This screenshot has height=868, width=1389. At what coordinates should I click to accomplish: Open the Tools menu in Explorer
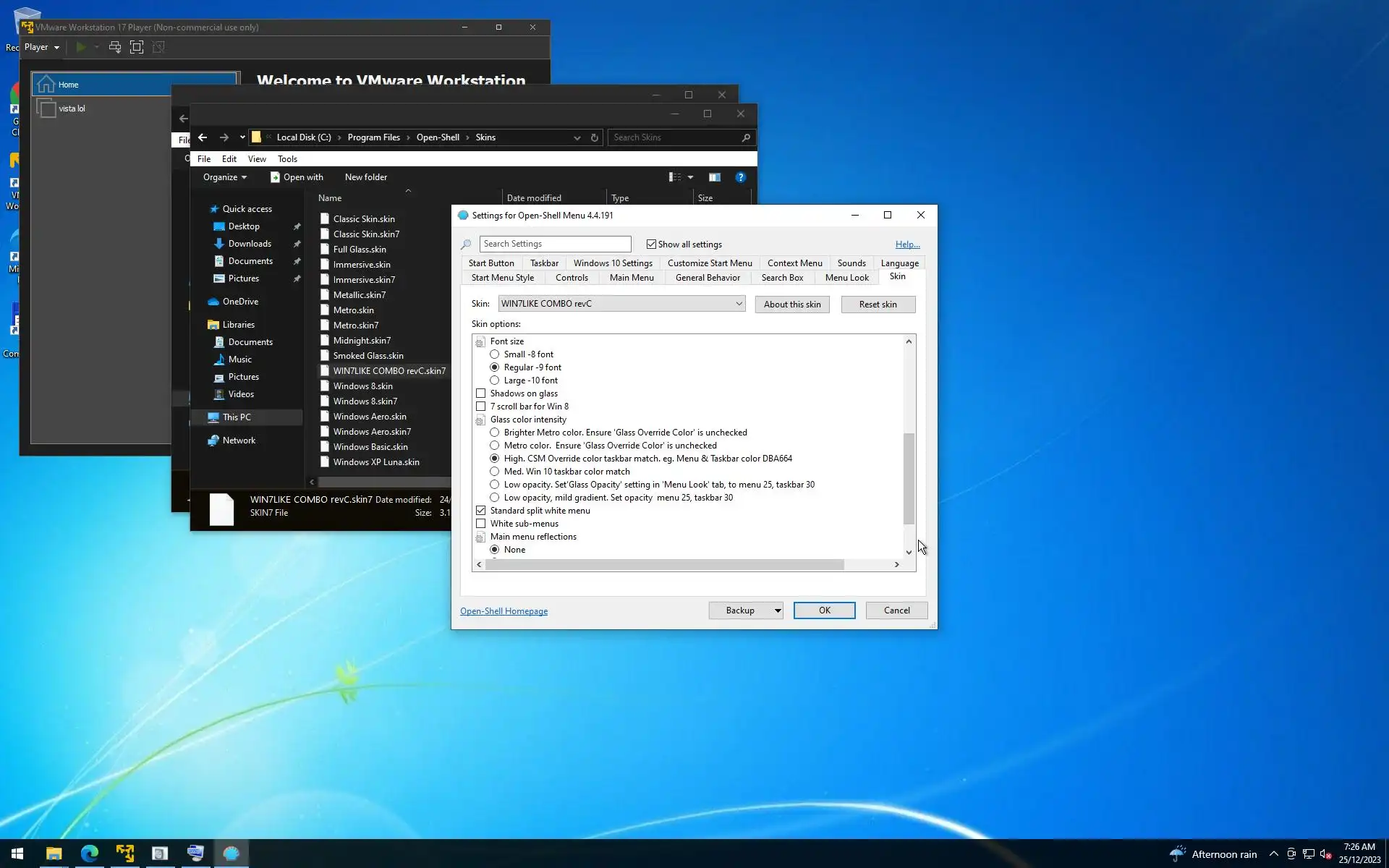[287, 159]
